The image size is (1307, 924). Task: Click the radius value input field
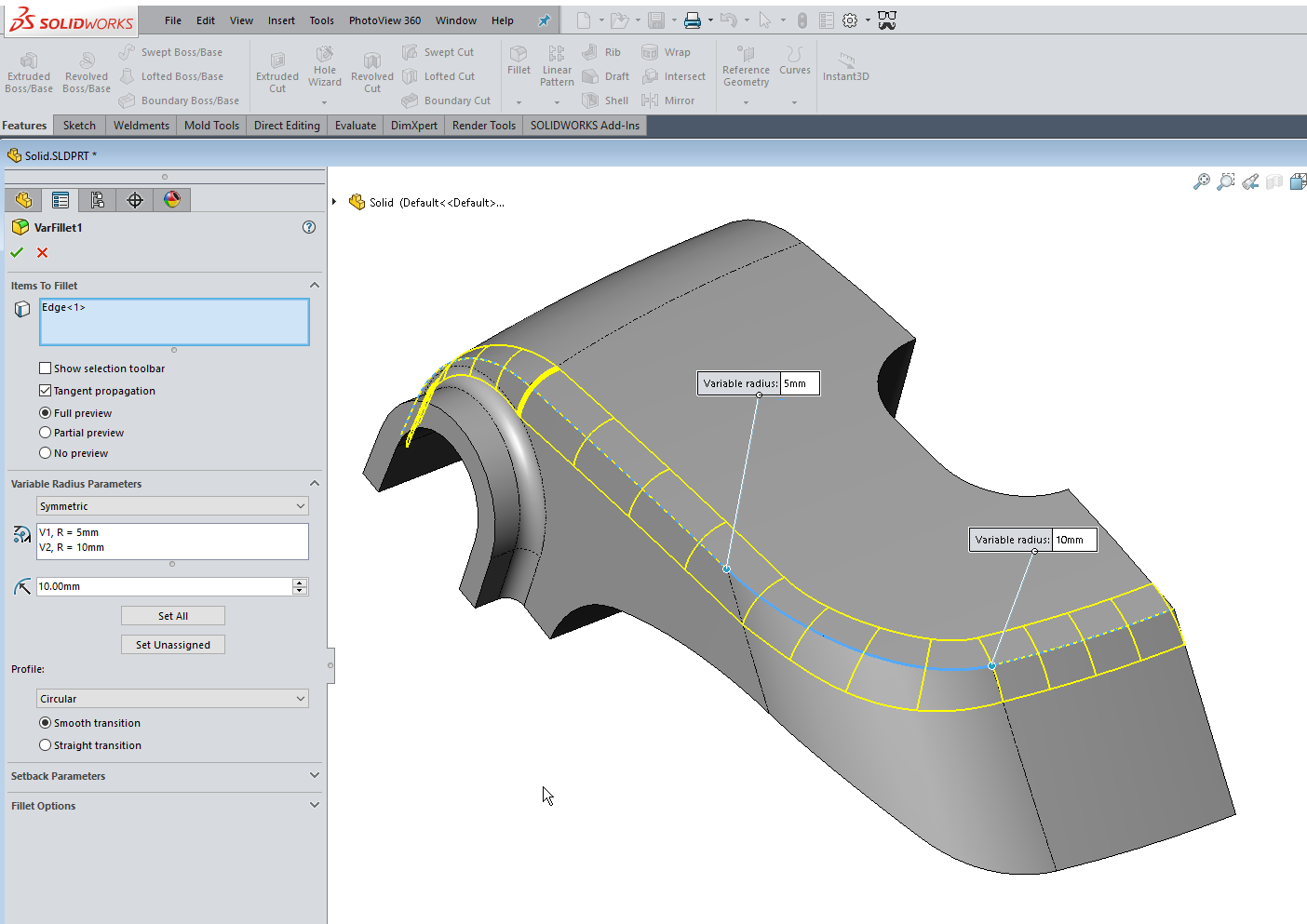[x=164, y=586]
